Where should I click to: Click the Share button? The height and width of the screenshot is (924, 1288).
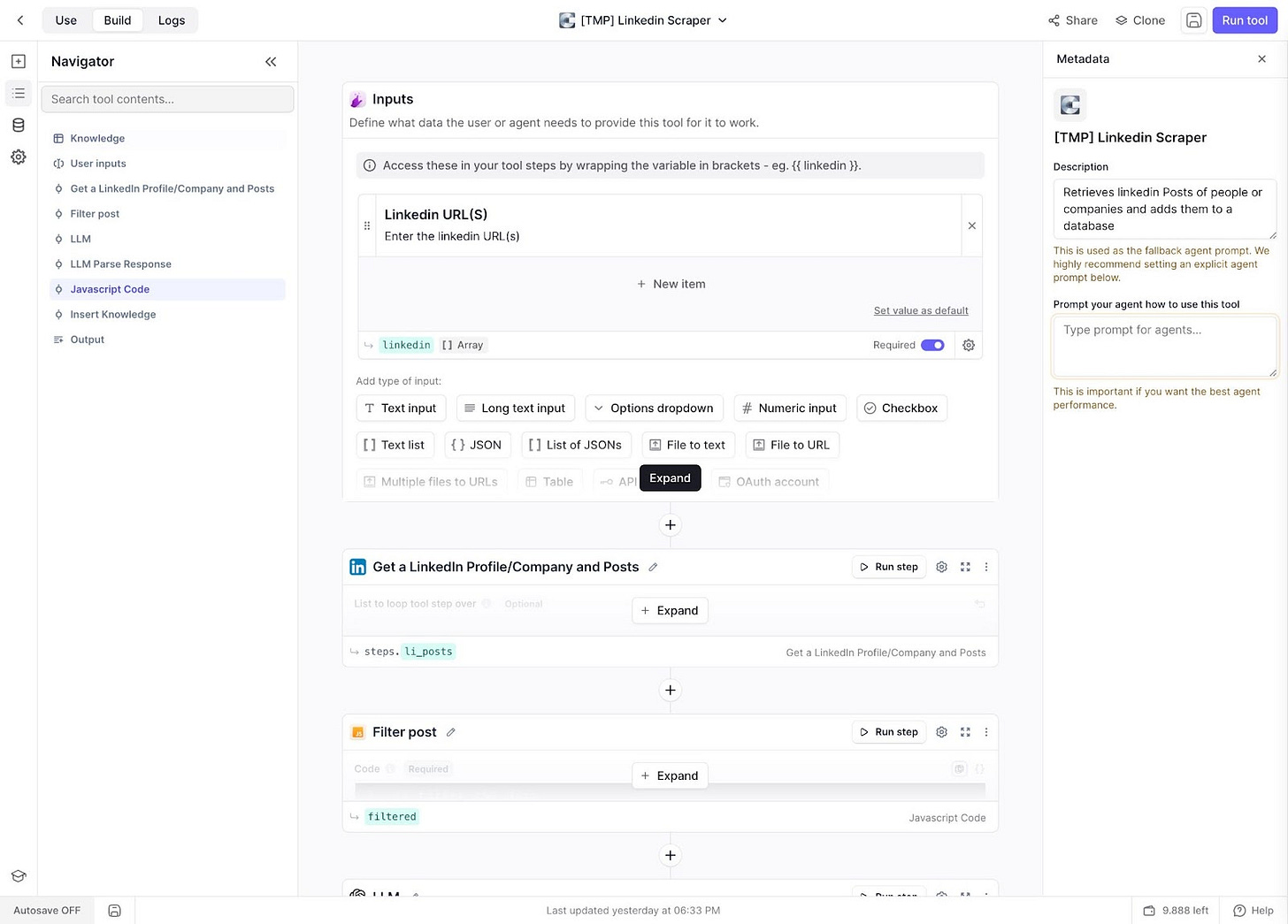(x=1073, y=20)
